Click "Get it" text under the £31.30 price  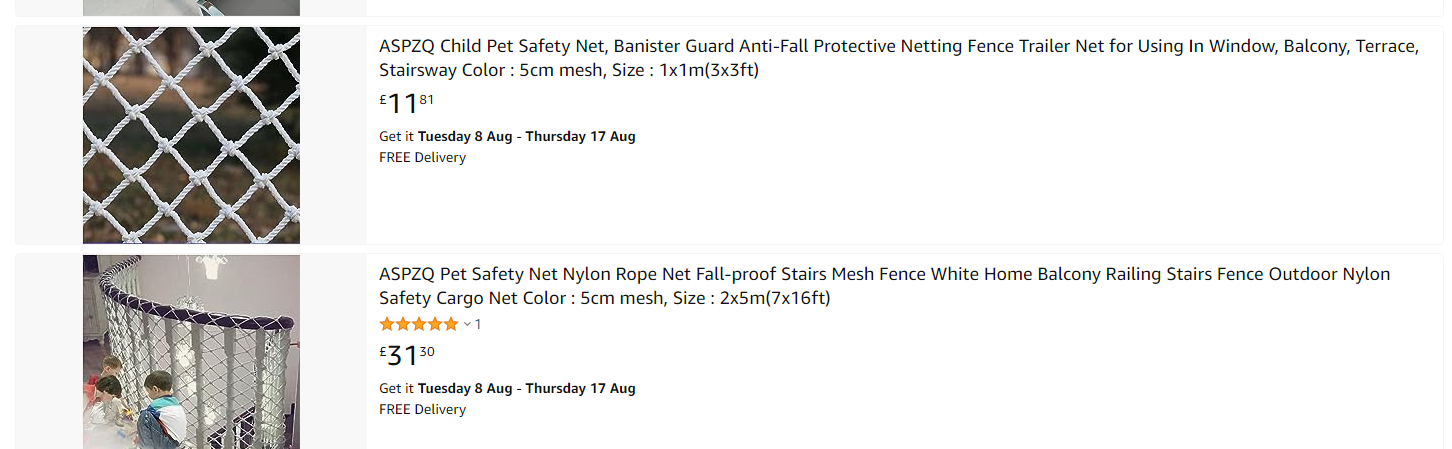pyautogui.click(x=396, y=388)
